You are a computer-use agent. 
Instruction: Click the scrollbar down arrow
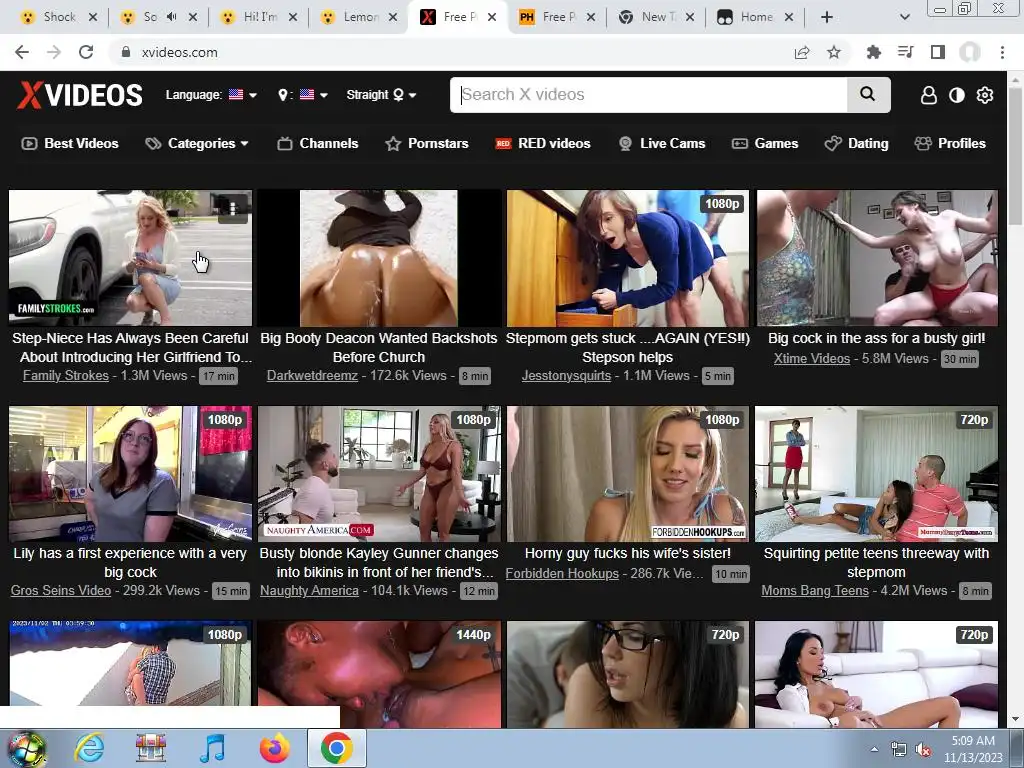pyautogui.click(x=1015, y=719)
